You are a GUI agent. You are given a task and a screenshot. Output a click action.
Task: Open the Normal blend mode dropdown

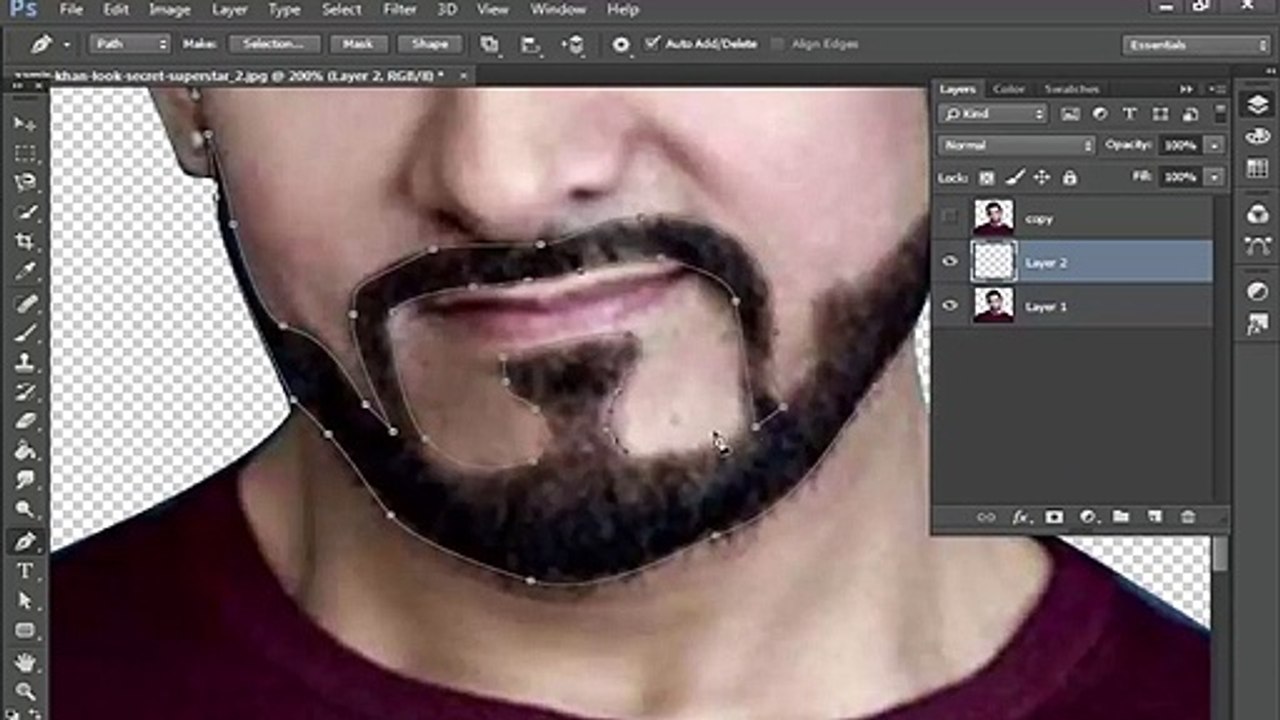tap(1017, 146)
